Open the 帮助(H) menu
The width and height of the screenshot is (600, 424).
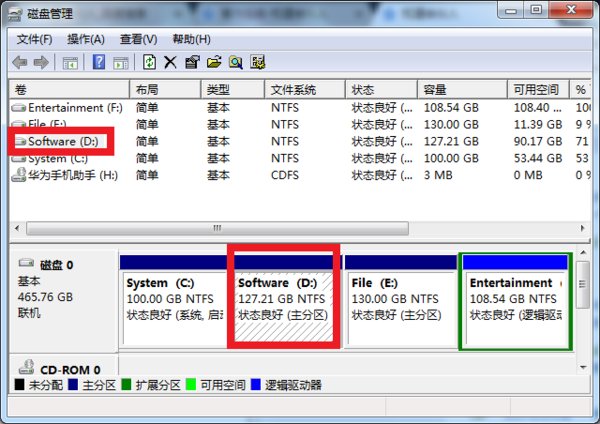[191, 39]
